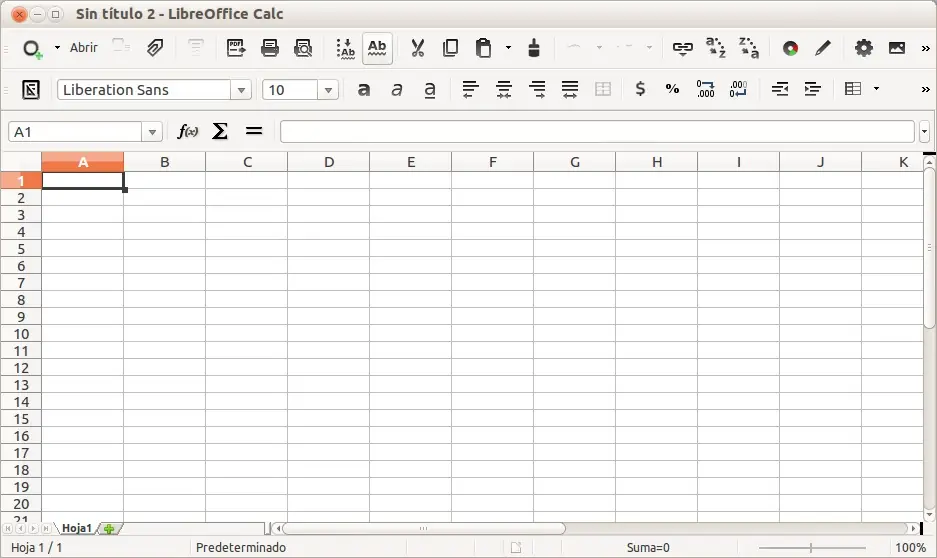Click the Borders icon
This screenshot has width=937, height=558.
(x=853, y=89)
